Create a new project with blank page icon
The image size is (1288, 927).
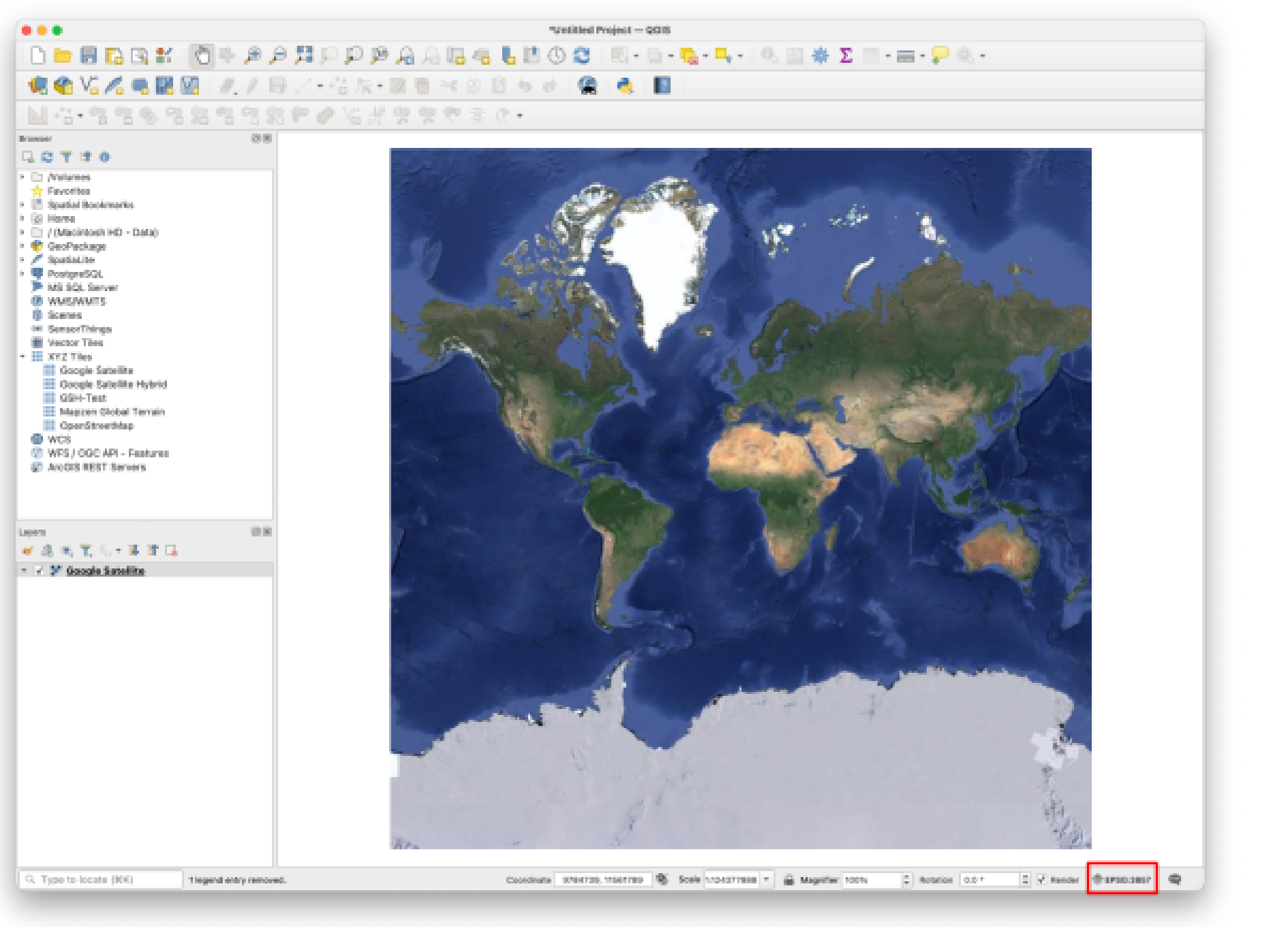pyautogui.click(x=38, y=55)
